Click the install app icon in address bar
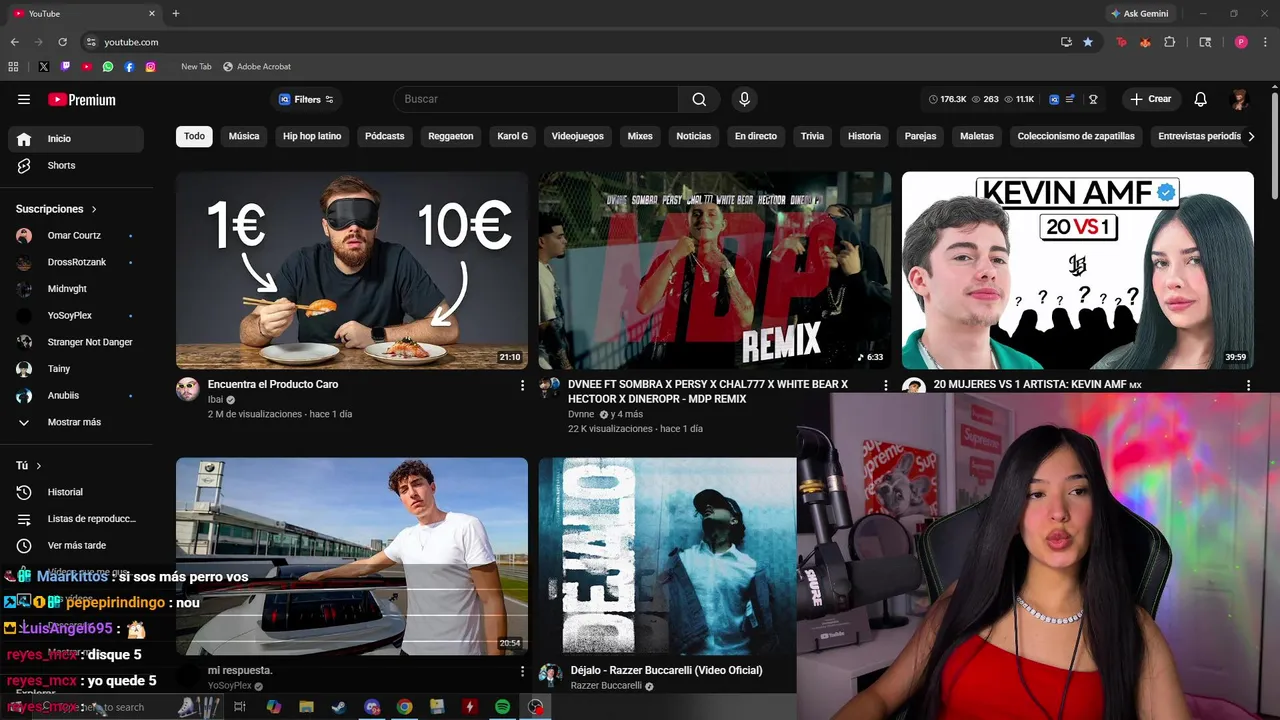 point(1066,42)
